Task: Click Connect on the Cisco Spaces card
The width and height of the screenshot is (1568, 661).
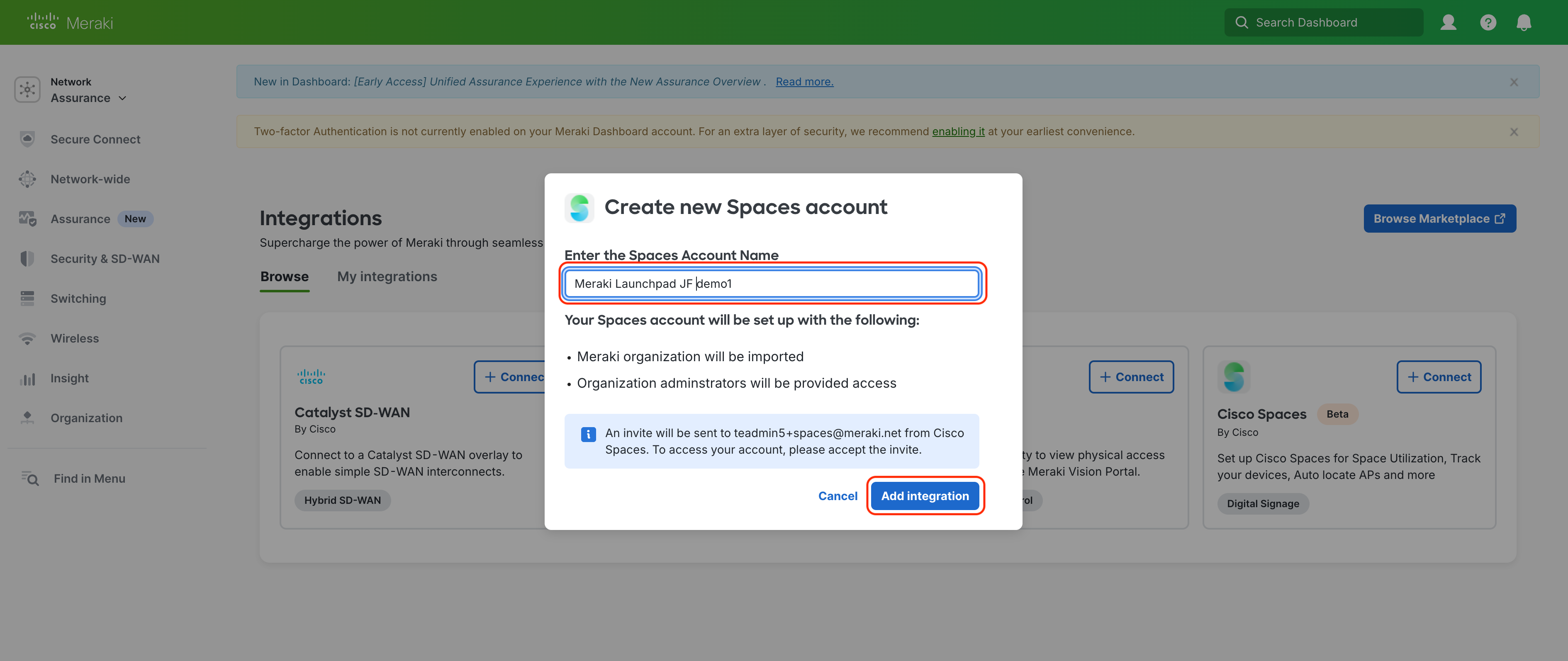Action: click(1438, 377)
